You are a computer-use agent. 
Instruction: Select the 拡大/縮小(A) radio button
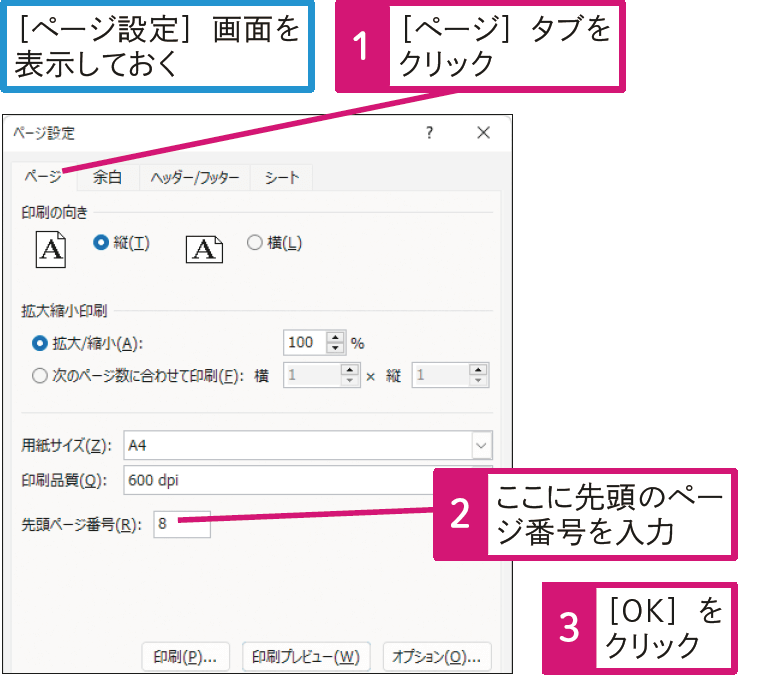pos(40,343)
